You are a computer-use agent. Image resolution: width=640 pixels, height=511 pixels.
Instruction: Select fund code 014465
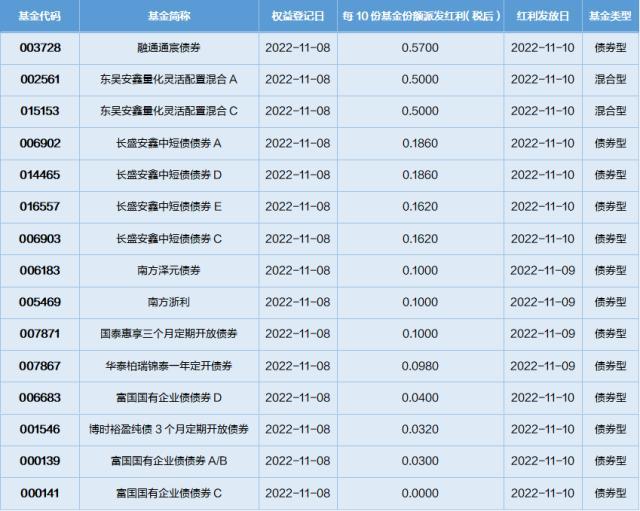point(40,175)
